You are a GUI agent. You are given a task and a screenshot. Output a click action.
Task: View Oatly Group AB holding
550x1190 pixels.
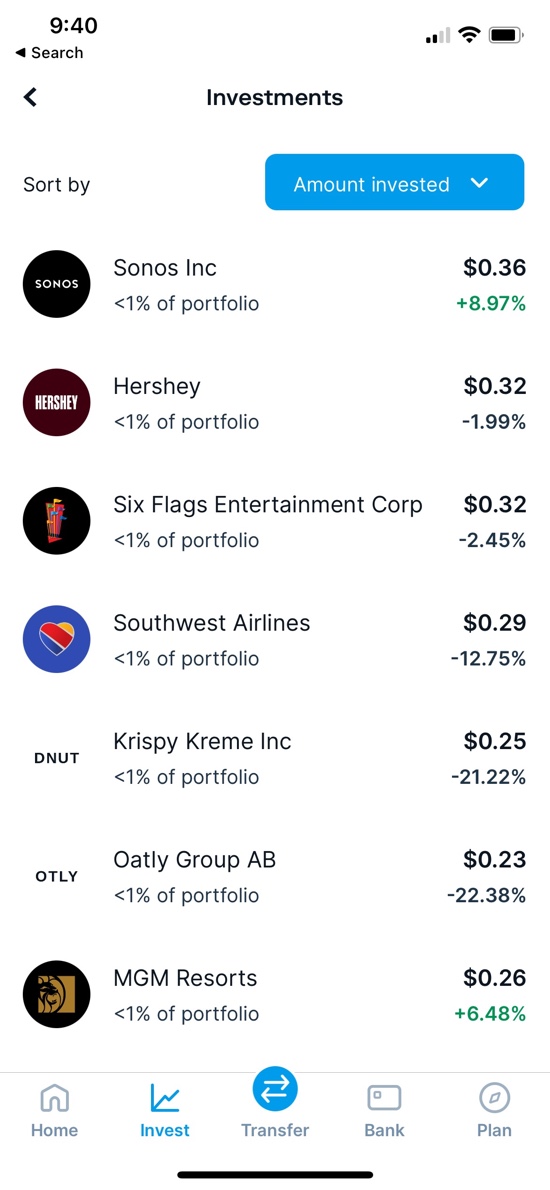click(x=275, y=876)
